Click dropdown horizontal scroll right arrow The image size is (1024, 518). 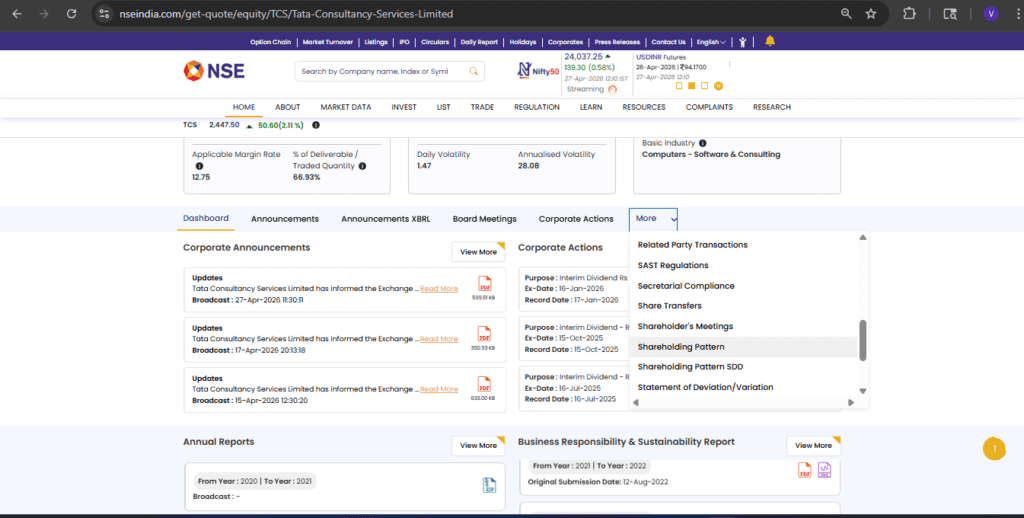[x=850, y=402]
